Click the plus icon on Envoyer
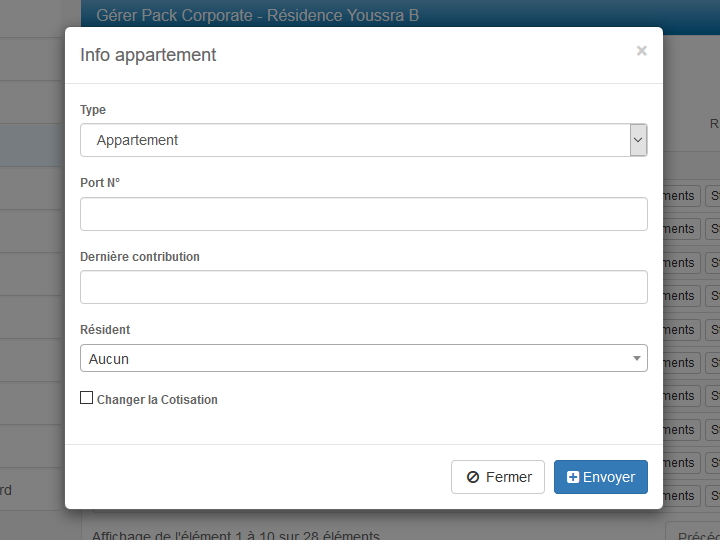The image size is (720, 540). pyautogui.click(x=573, y=478)
